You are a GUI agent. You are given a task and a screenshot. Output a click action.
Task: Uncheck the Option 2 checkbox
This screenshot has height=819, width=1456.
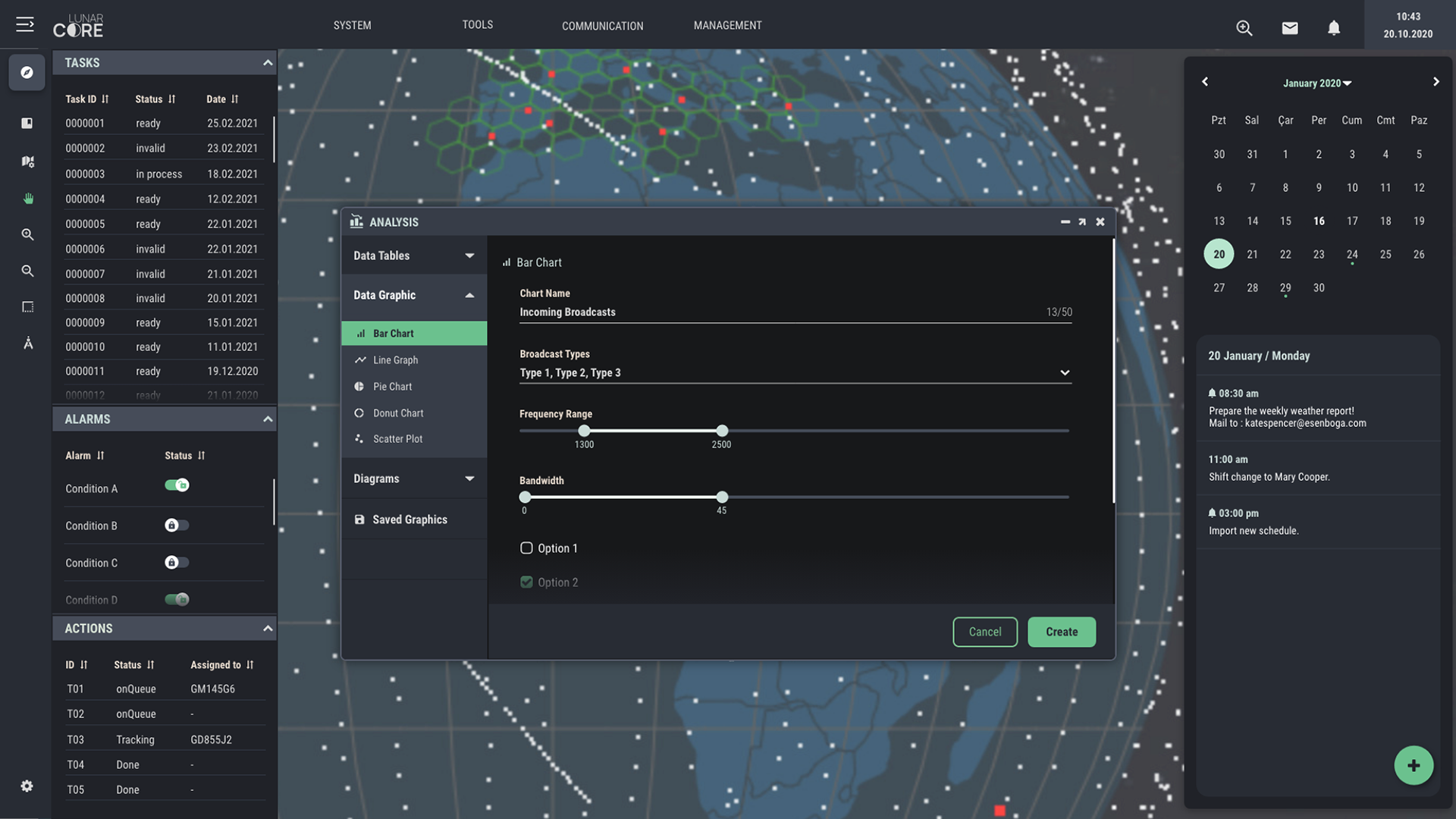click(x=526, y=582)
